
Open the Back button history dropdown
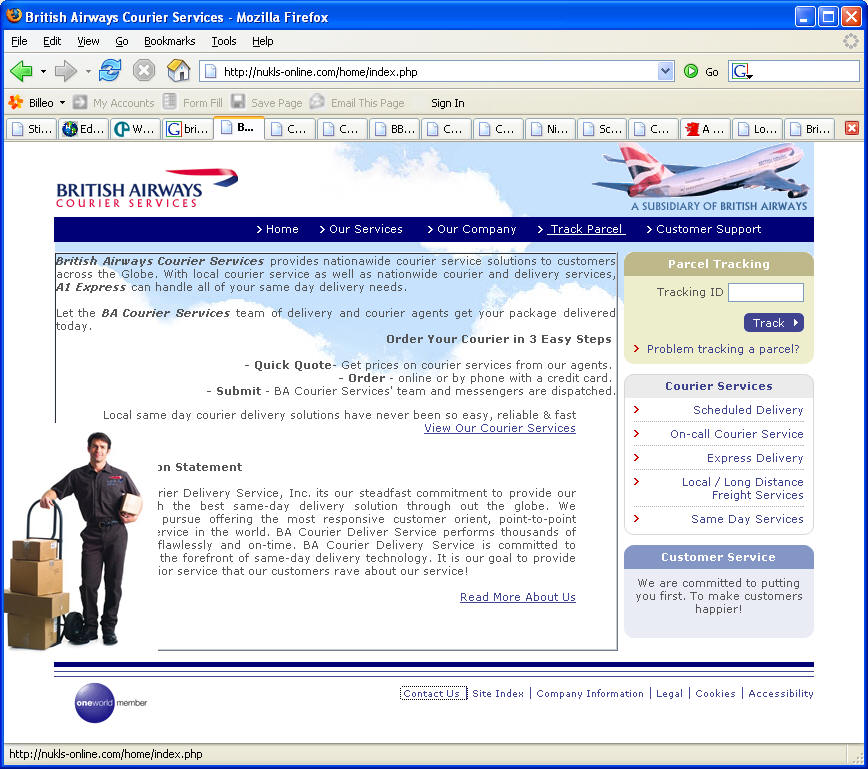[43, 71]
